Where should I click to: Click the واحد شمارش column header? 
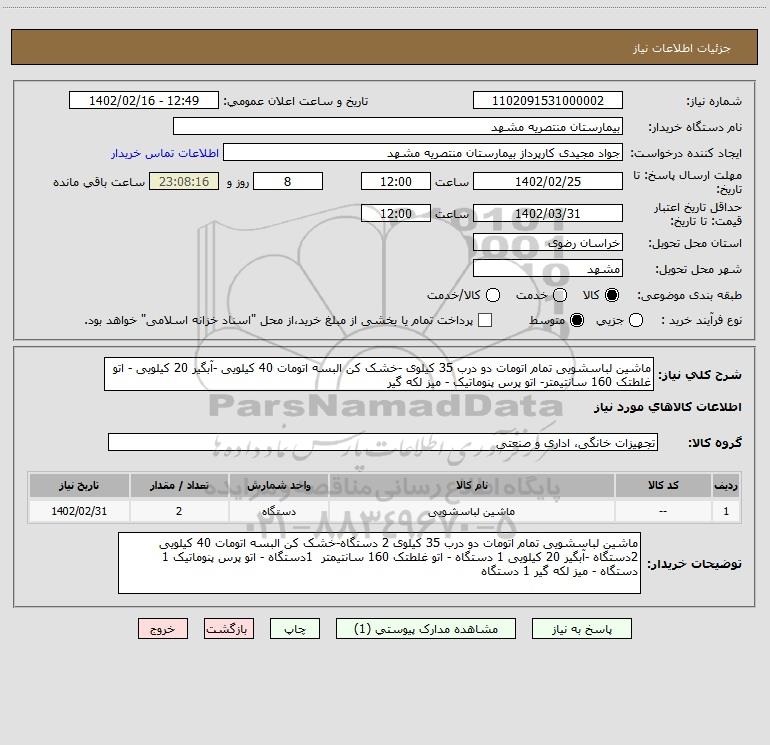coord(278,485)
